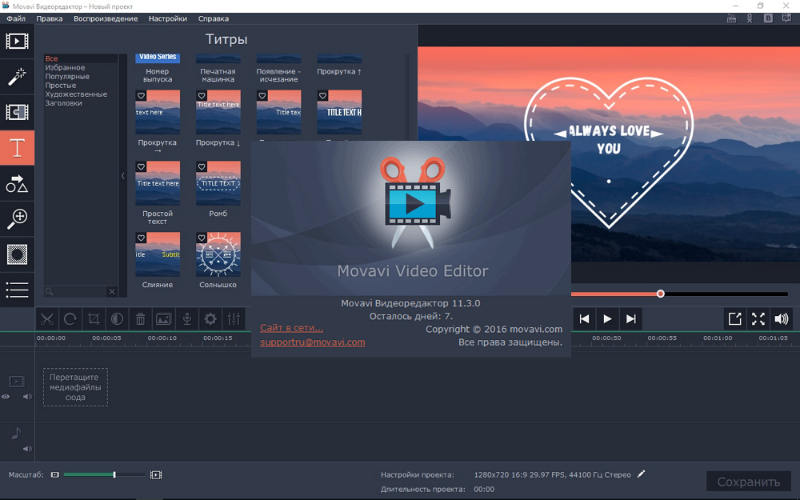Viewport: 800px width, 500px height.
Task: Select the Солнышко title thumbnail
Action: click(218, 255)
